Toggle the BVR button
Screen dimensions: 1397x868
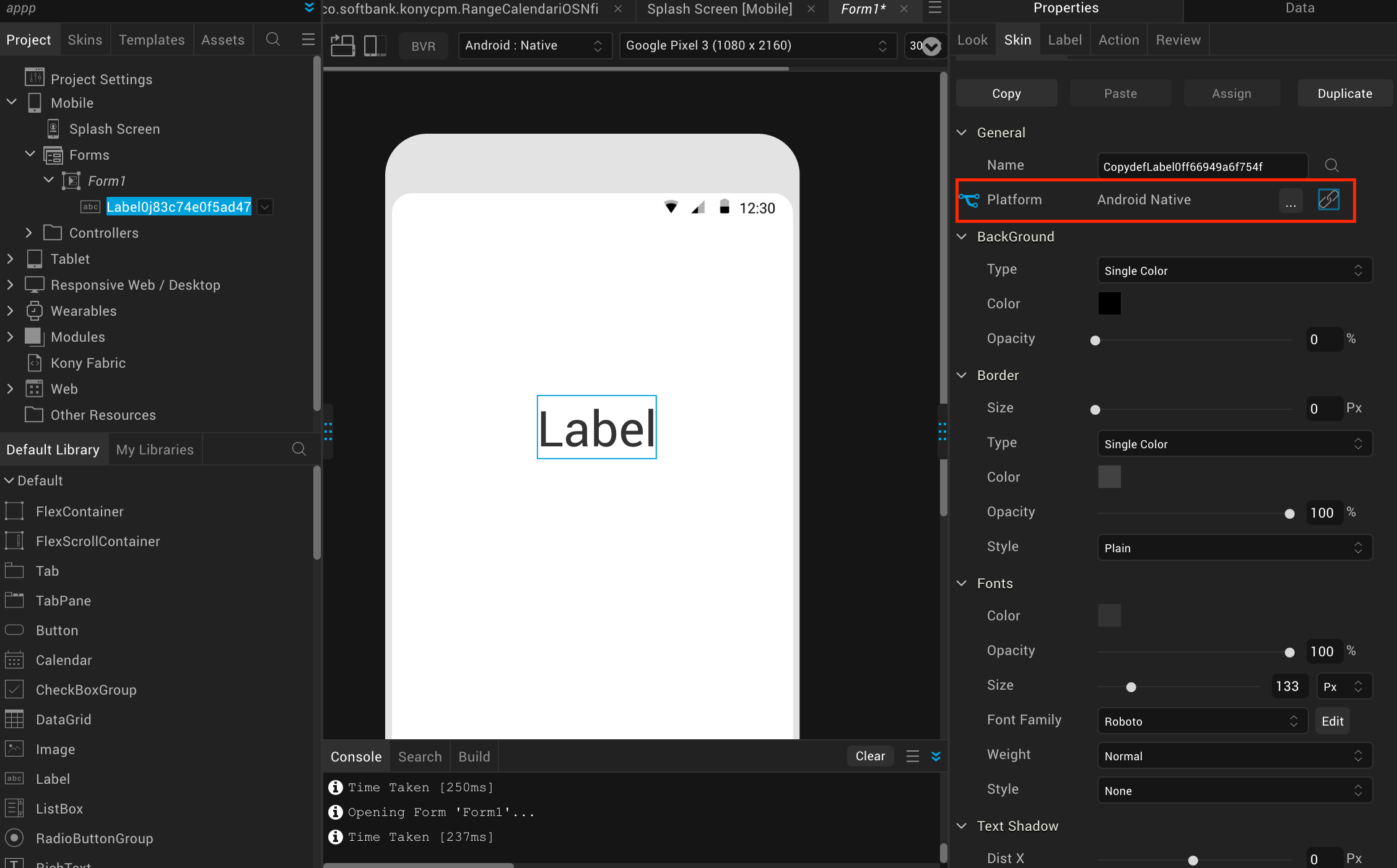coord(423,46)
